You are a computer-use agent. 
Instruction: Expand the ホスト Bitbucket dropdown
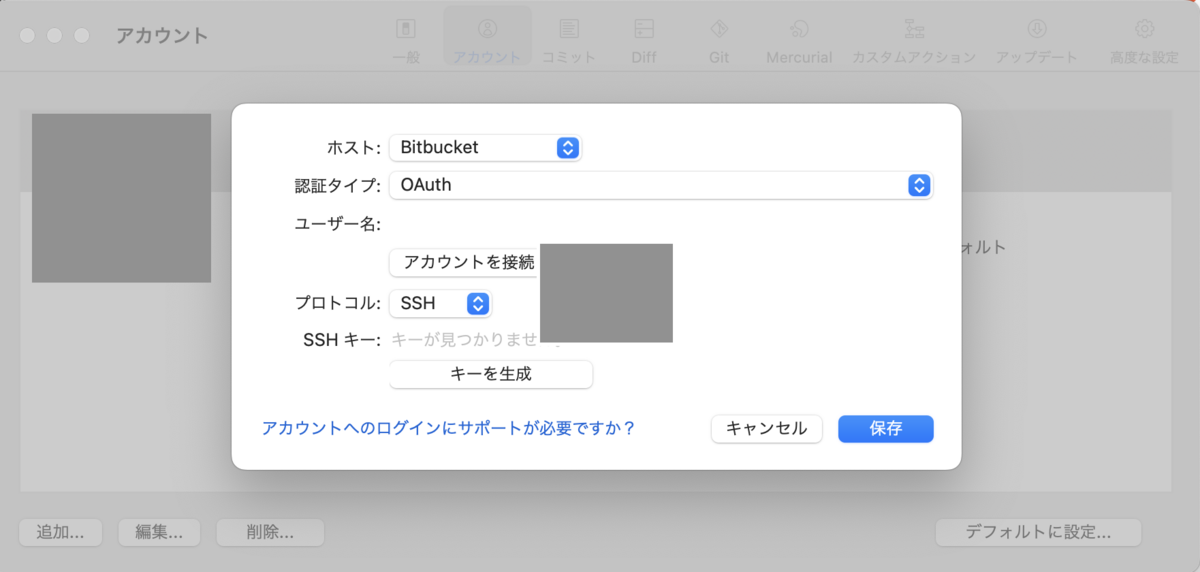(x=485, y=147)
